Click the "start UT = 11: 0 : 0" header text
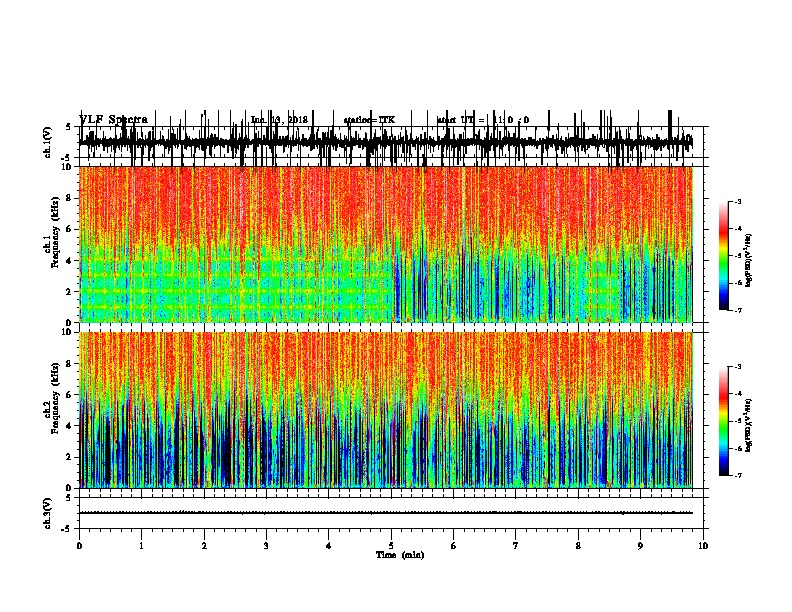This screenshot has height=612, width=792. pos(483,120)
